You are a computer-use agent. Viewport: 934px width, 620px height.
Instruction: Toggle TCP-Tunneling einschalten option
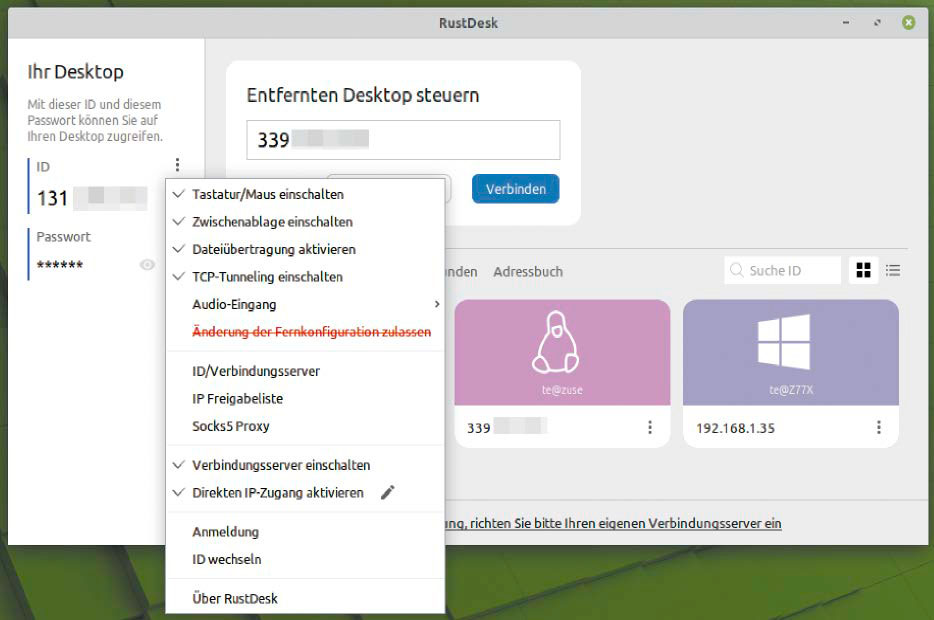click(306, 276)
